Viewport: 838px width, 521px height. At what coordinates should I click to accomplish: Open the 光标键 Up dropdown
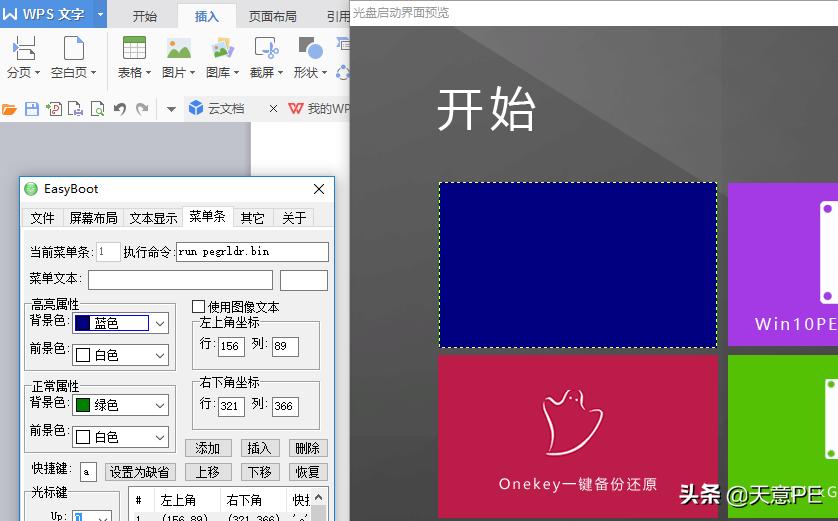coord(103,517)
